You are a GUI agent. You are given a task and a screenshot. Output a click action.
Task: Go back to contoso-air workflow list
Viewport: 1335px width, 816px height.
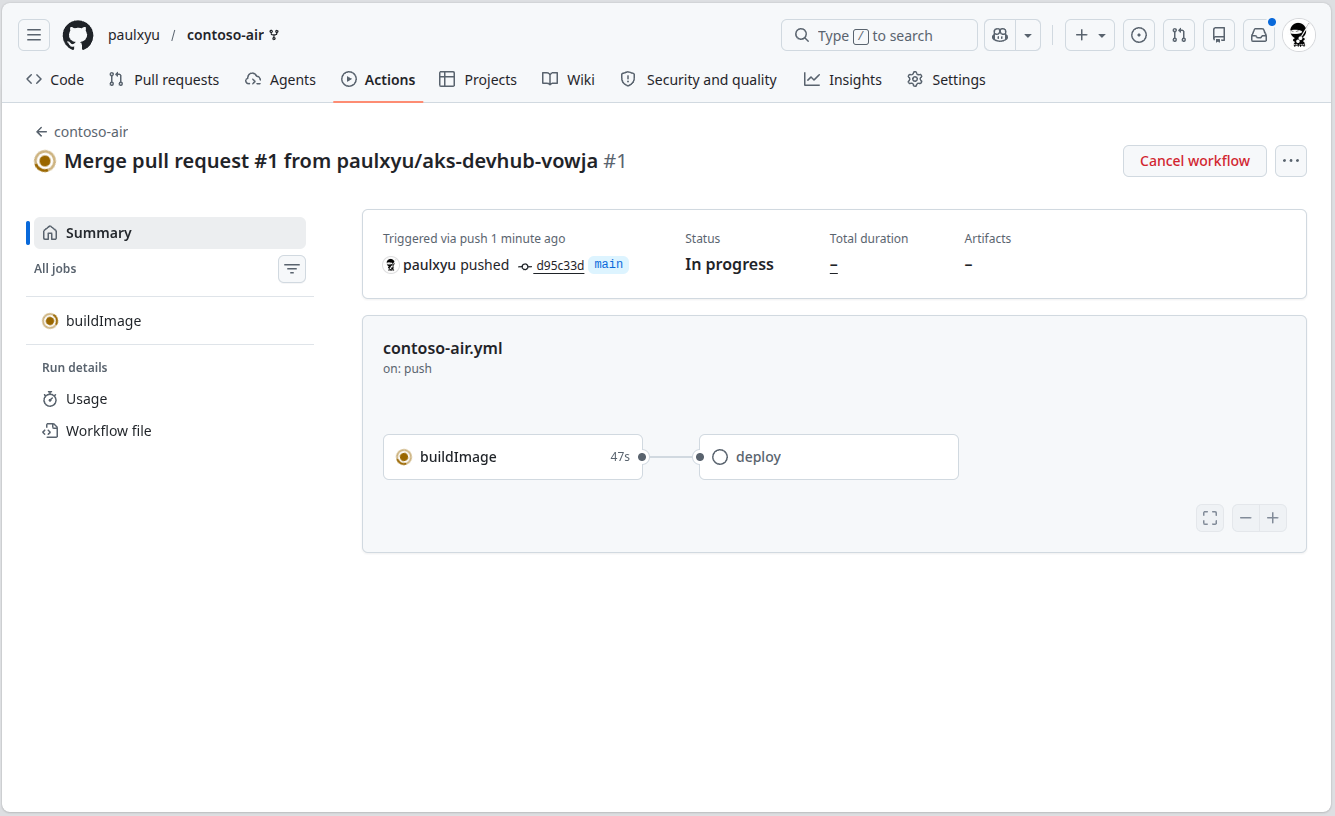81,132
